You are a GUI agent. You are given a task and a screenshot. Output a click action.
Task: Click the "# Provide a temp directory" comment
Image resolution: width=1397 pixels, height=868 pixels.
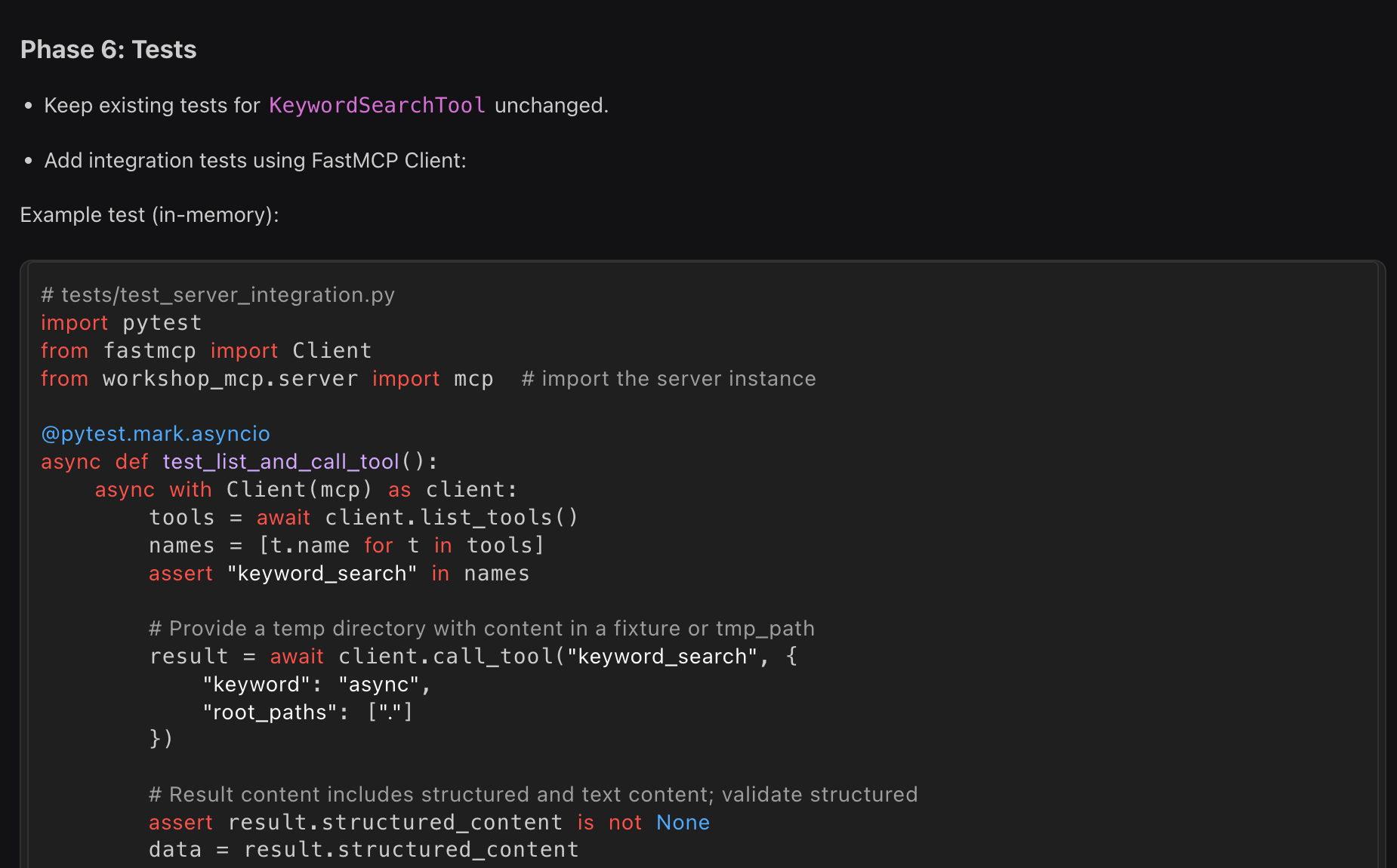(x=482, y=629)
